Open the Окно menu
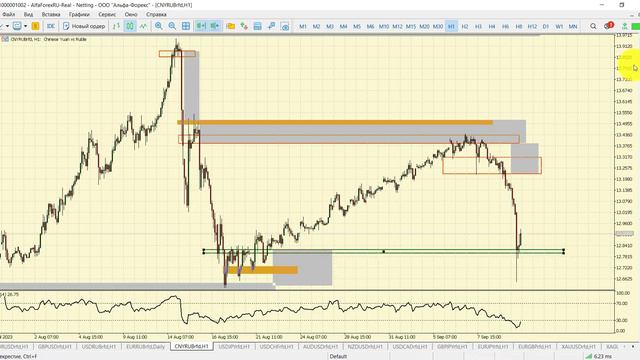640x360 pixels. (x=131, y=14)
